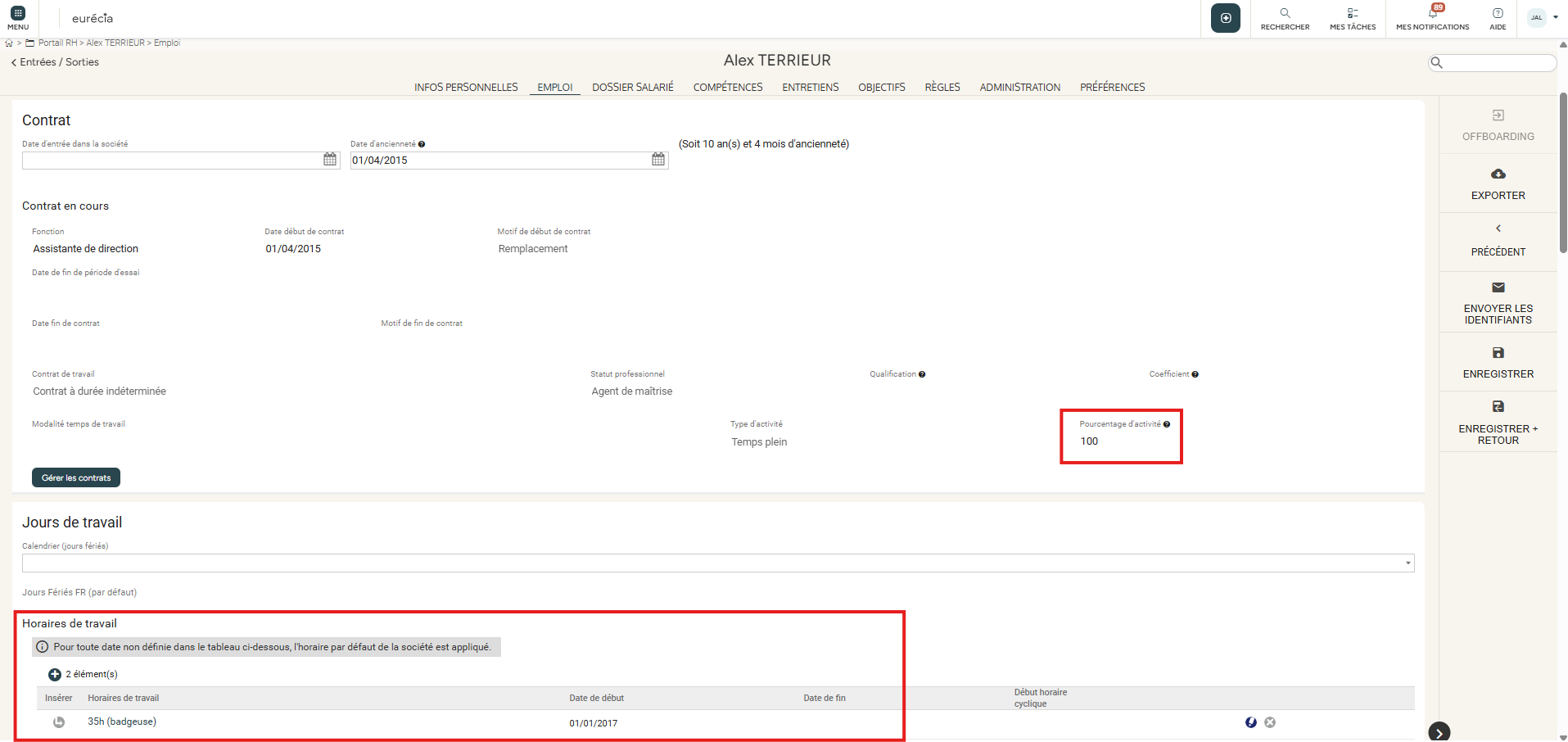This screenshot has height=742, width=1568.
Task: Click the Exporter cloud download icon
Action: pos(1498,174)
